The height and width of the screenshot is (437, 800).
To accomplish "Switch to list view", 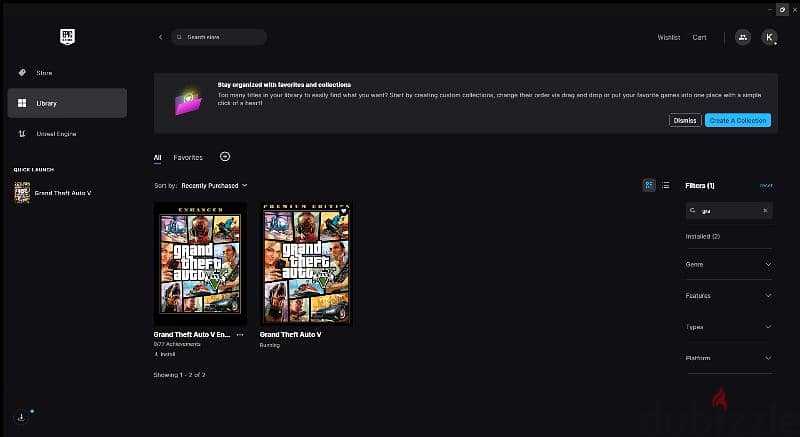I will point(666,185).
